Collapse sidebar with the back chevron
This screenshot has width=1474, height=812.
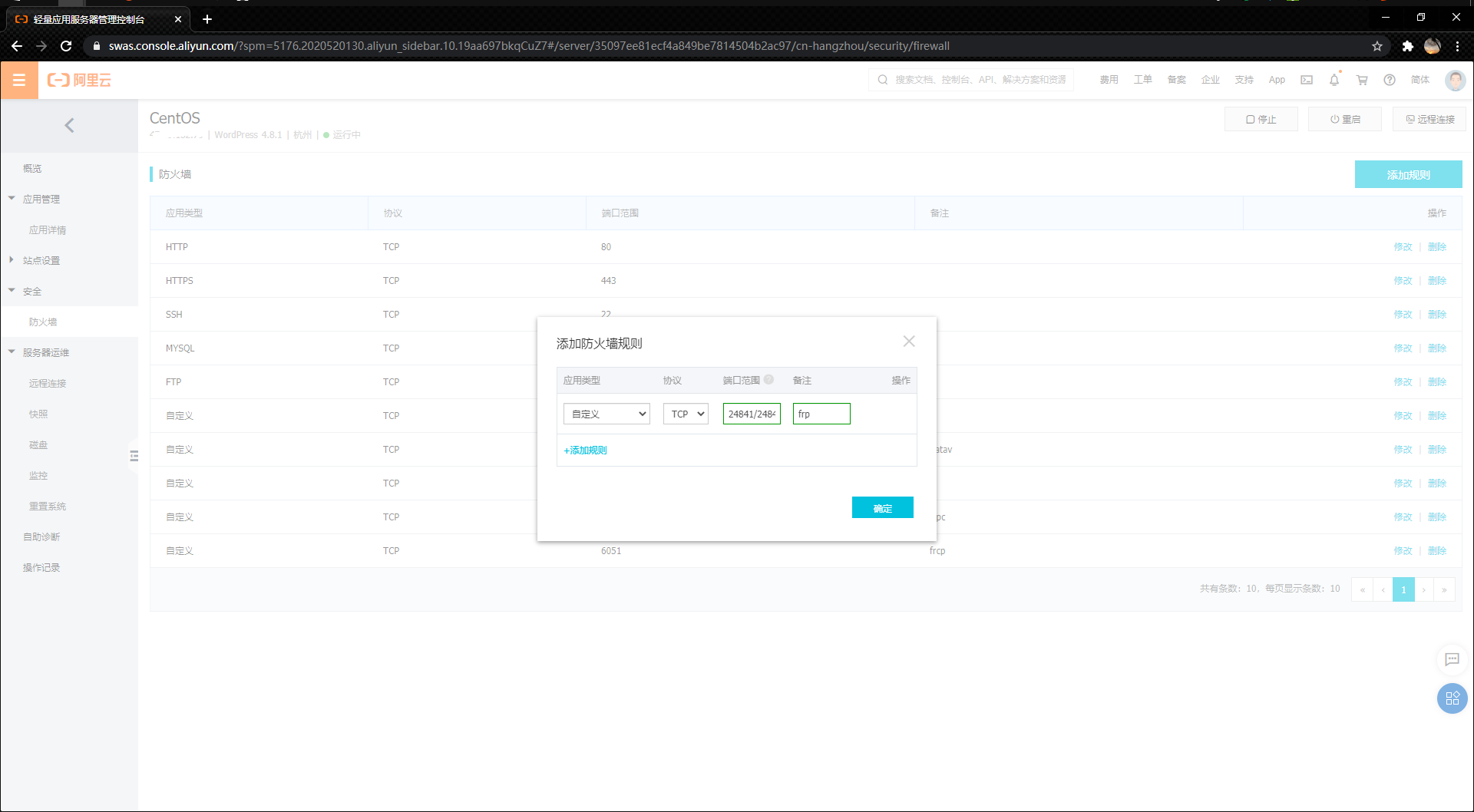[69, 125]
